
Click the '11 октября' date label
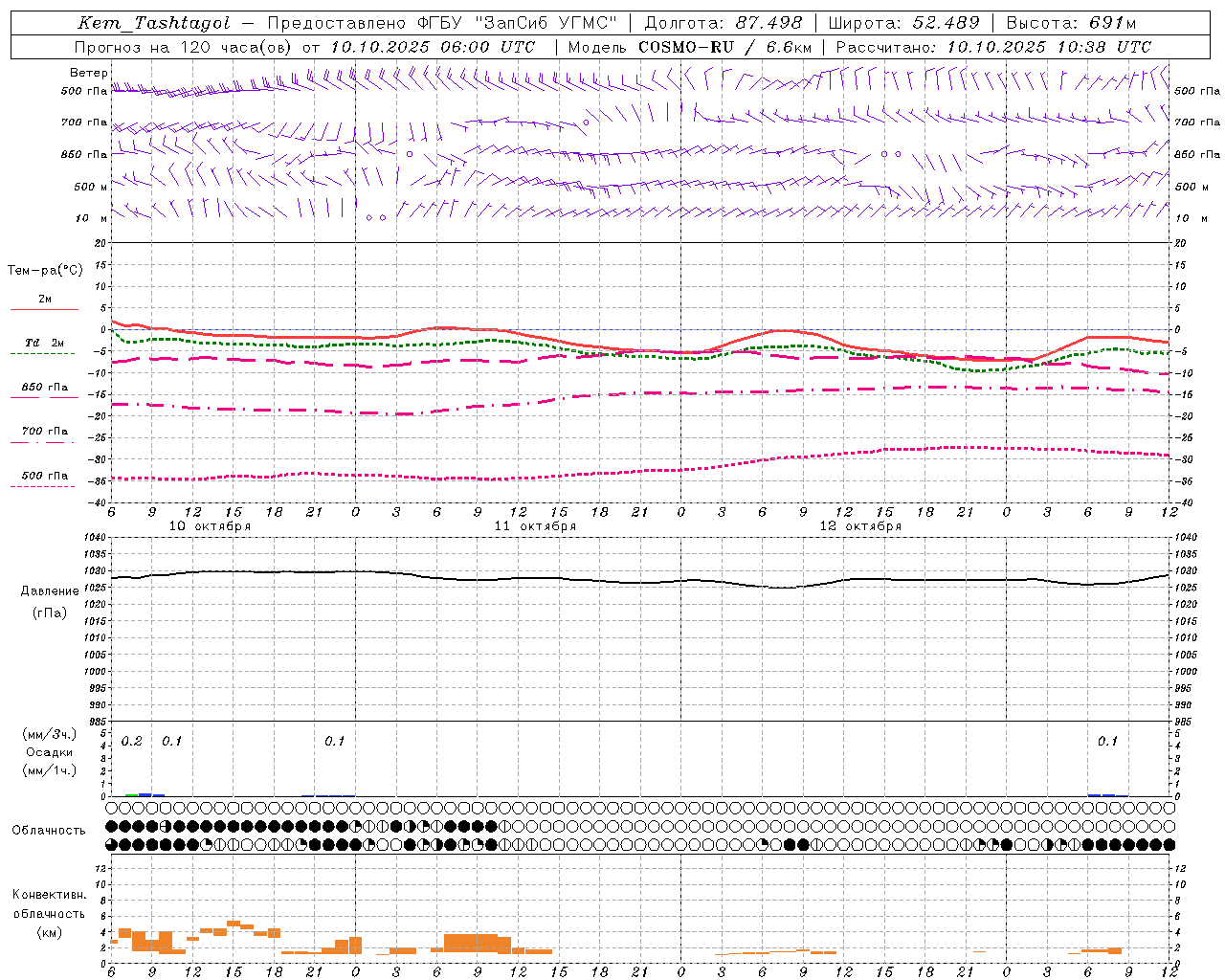535,526
